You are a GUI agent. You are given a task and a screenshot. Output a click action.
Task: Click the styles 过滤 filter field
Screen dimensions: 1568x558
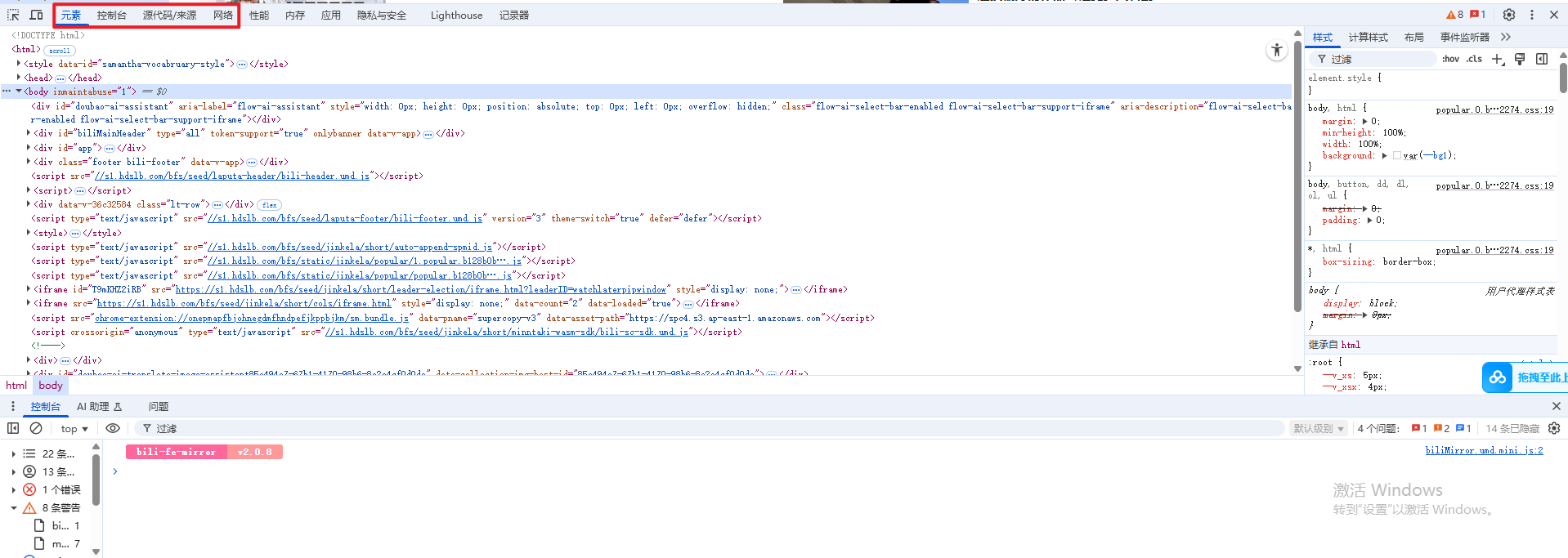tap(1373, 59)
